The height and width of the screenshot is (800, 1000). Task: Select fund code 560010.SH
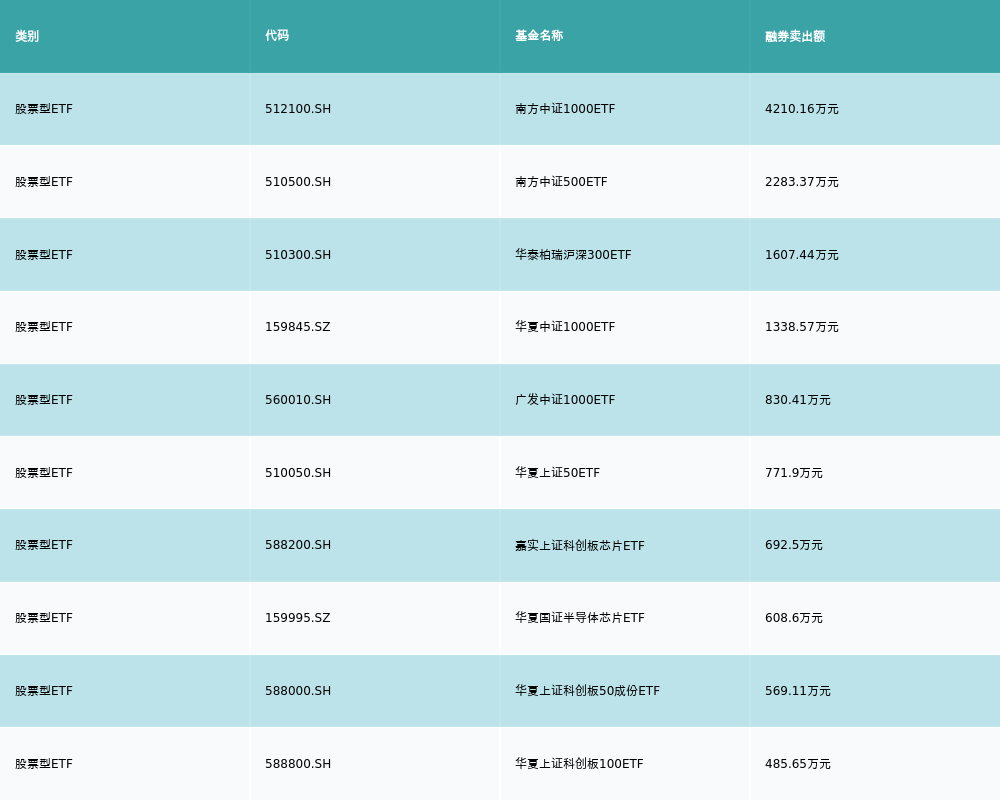tap(298, 400)
